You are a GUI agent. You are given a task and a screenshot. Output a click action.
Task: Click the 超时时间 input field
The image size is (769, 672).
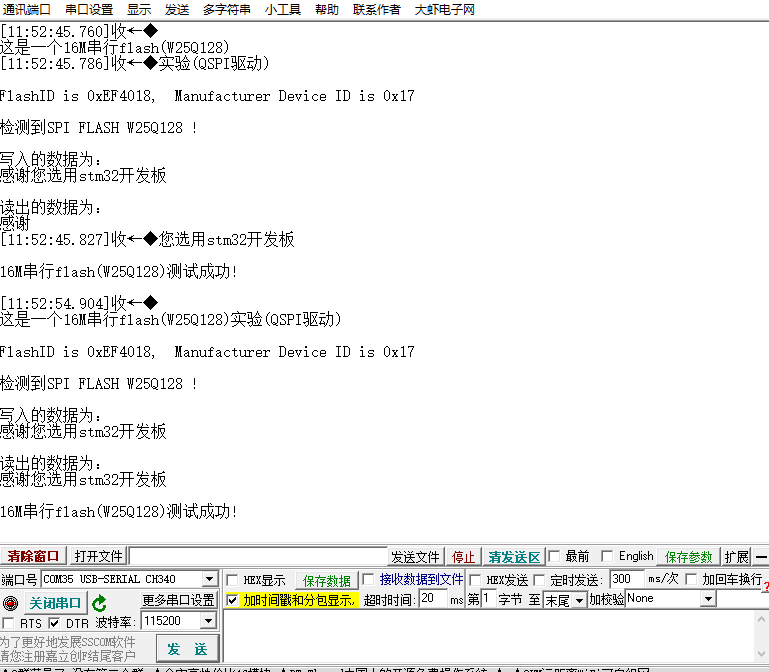432,599
